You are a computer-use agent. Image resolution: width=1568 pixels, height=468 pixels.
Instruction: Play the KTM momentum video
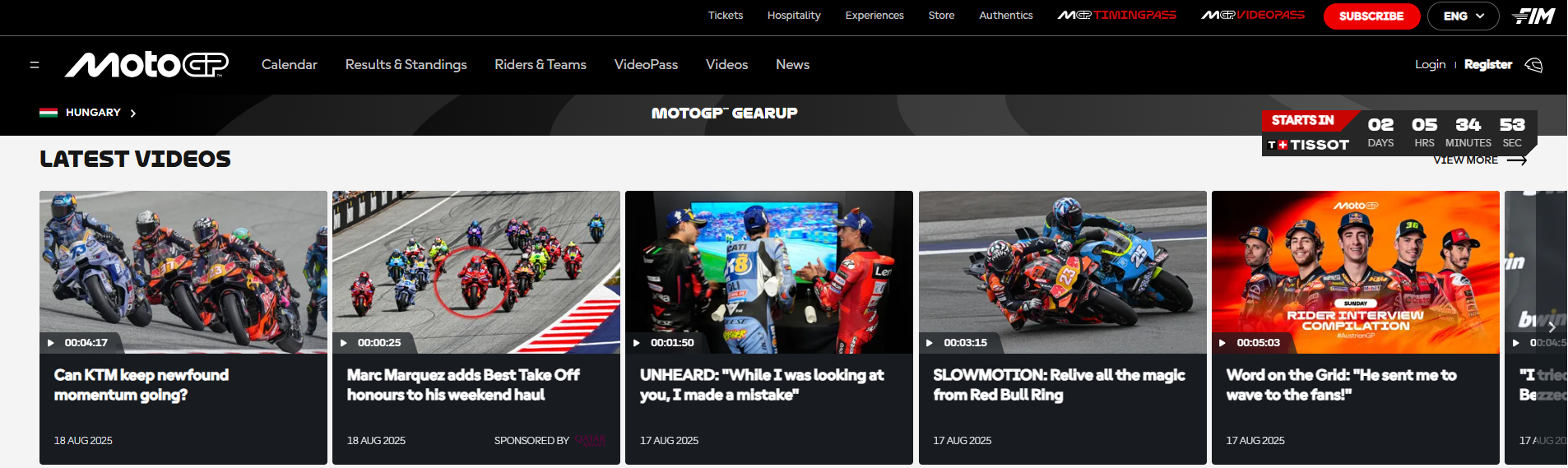183,272
